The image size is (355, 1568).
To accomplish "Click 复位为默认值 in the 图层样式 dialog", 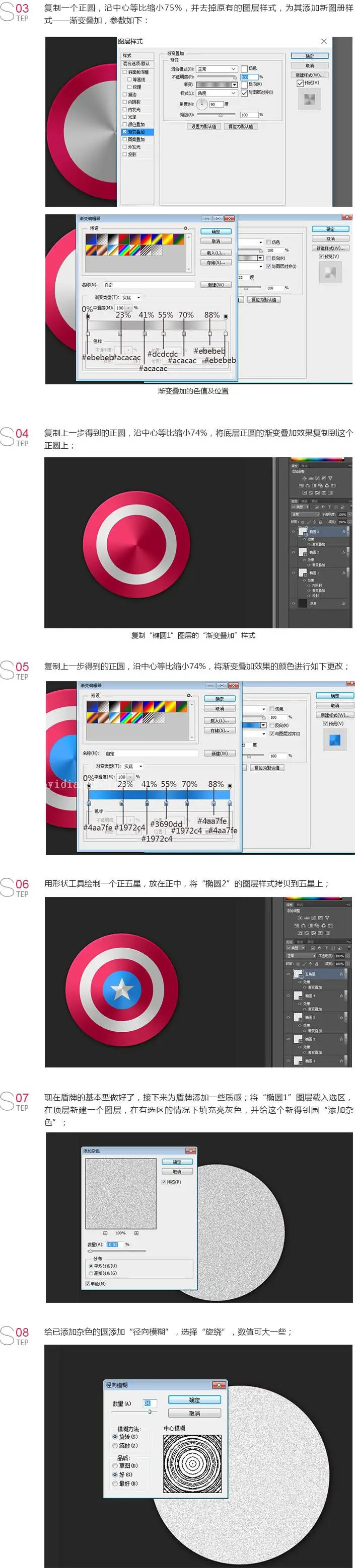I will tap(241, 127).
